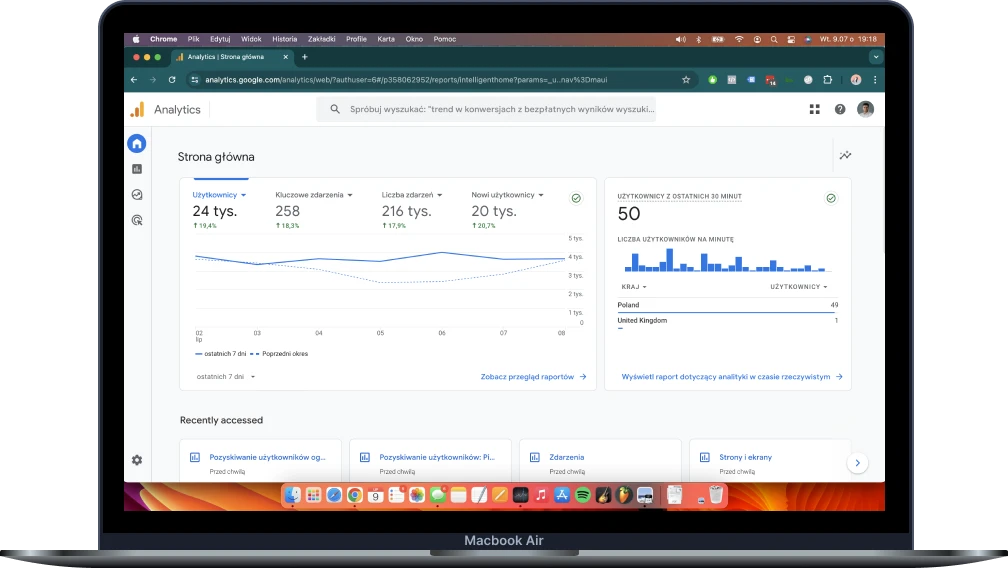Screen dimensions: 1008x568
Task: Click the Poland row in the country table
Action: click(x=728, y=305)
